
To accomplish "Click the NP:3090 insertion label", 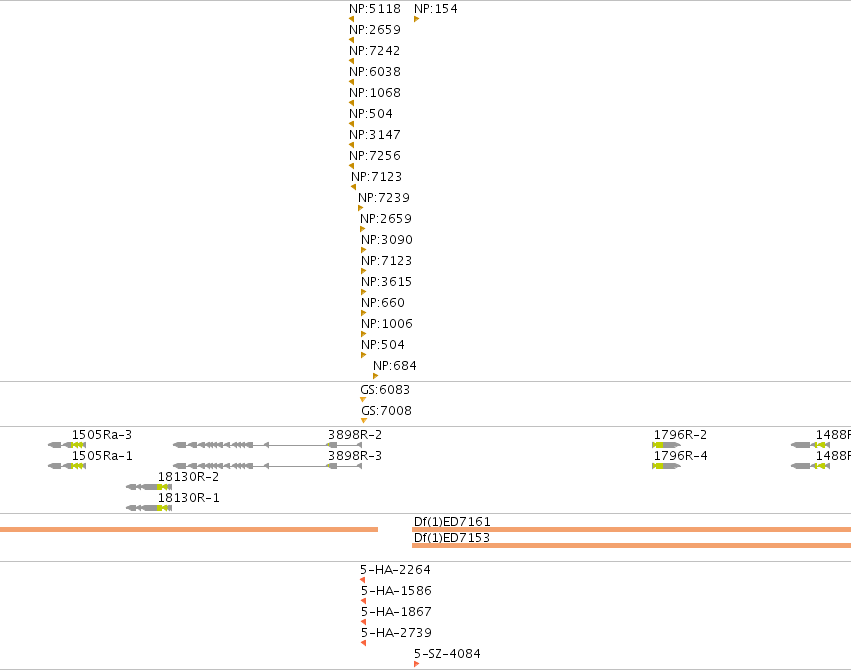I will [387, 240].
